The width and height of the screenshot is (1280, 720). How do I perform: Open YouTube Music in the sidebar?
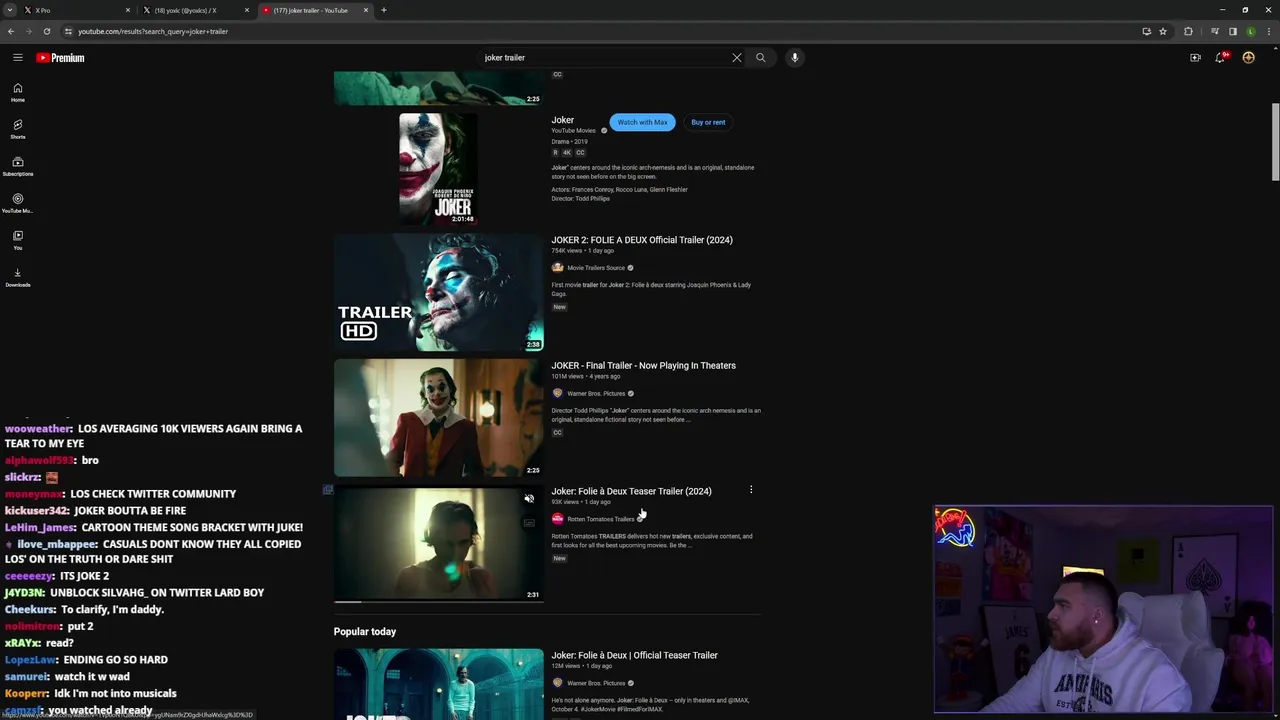(x=18, y=203)
